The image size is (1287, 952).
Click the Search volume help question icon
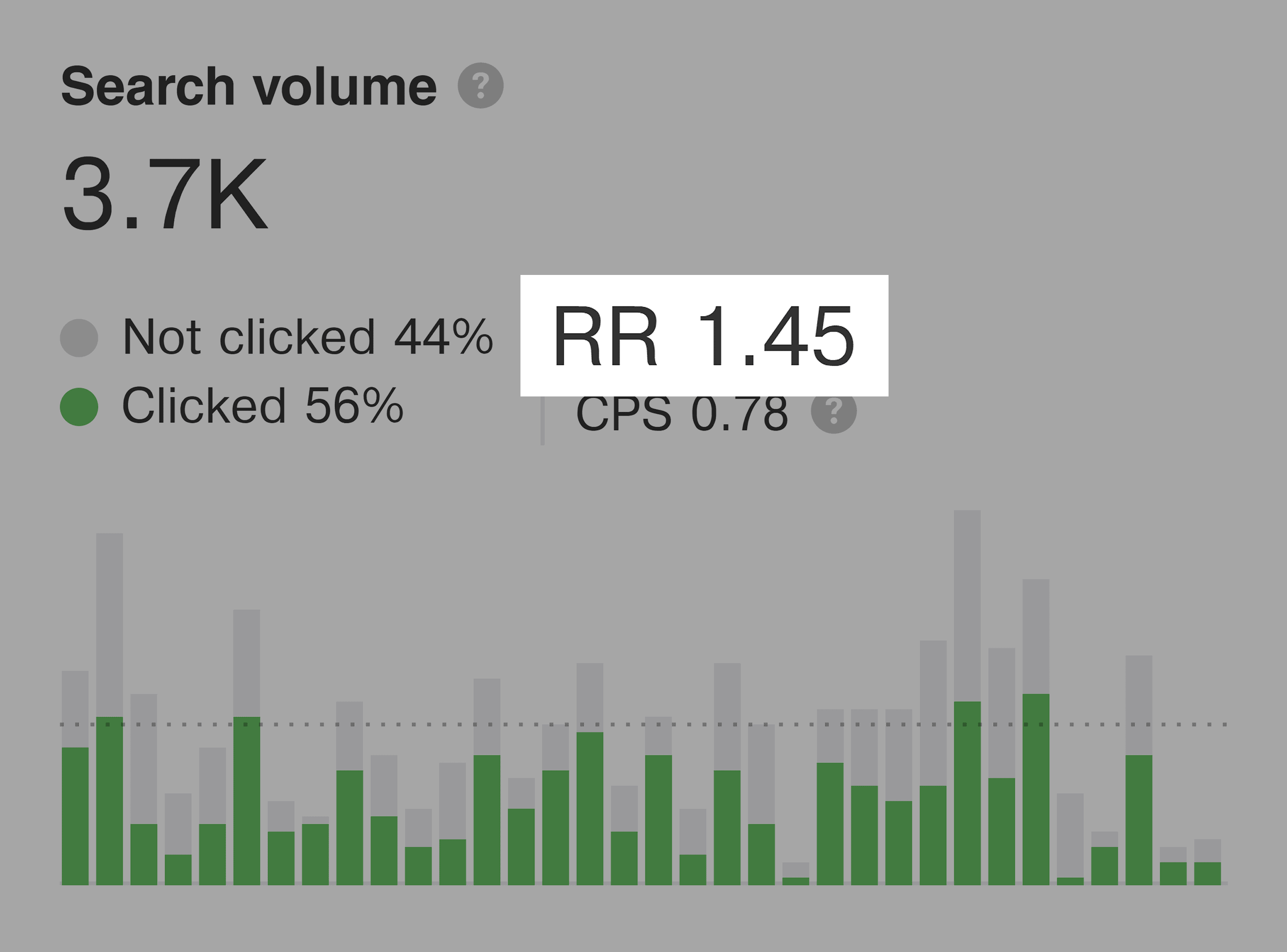[480, 85]
